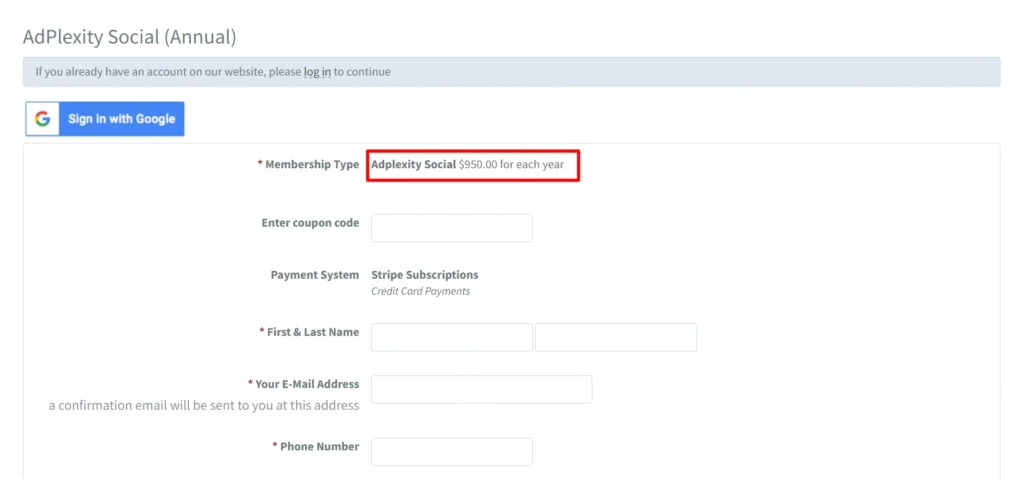
Task: Select the Phone Number input field
Action: (451, 452)
